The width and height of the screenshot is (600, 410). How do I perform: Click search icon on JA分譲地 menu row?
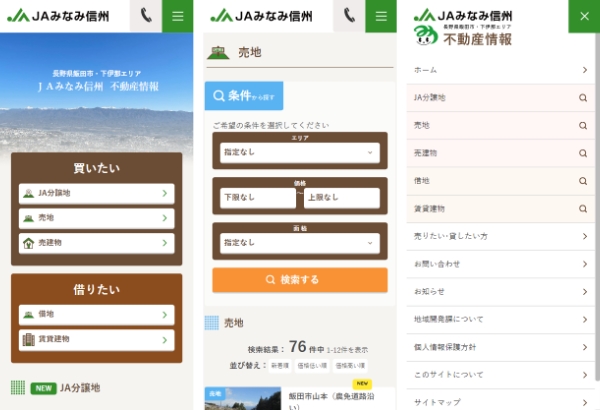pyautogui.click(x=583, y=98)
